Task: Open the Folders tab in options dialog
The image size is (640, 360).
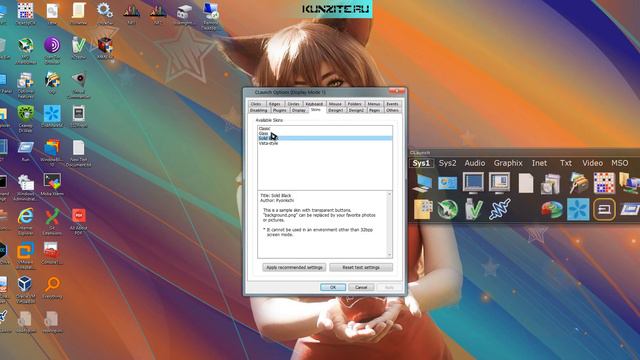Action: (354, 104)
